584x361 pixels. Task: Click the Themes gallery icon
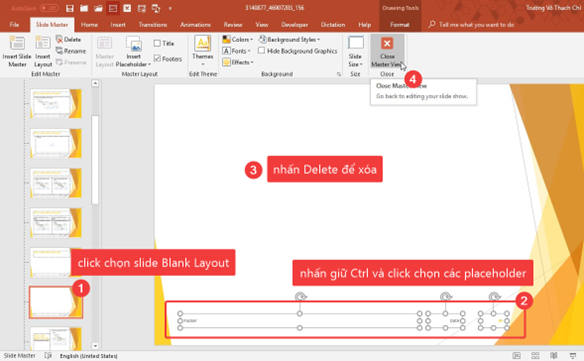click(203, 44)
